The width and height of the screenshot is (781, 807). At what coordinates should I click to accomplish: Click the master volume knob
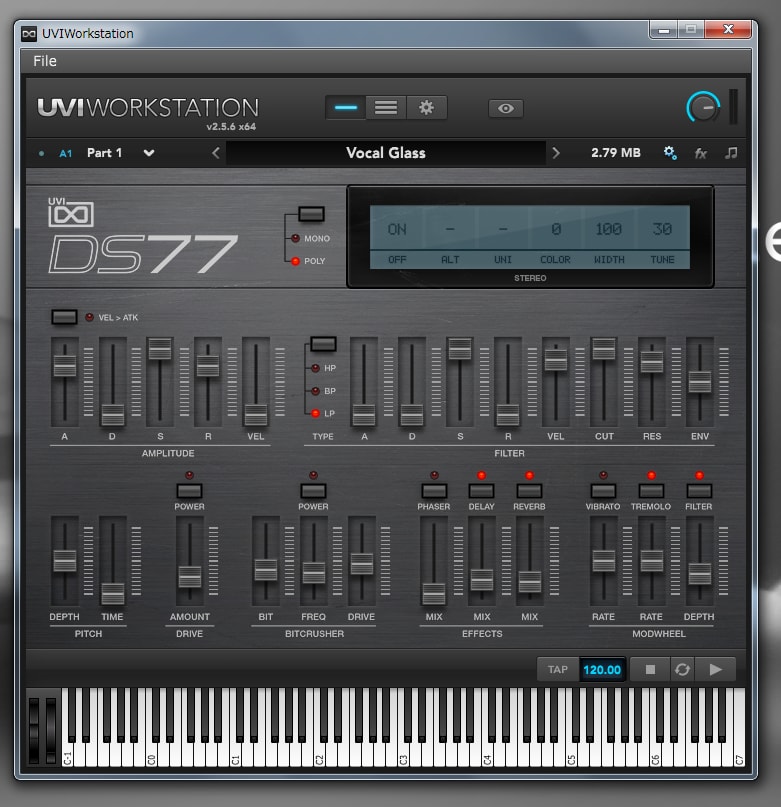click(703, 108)
